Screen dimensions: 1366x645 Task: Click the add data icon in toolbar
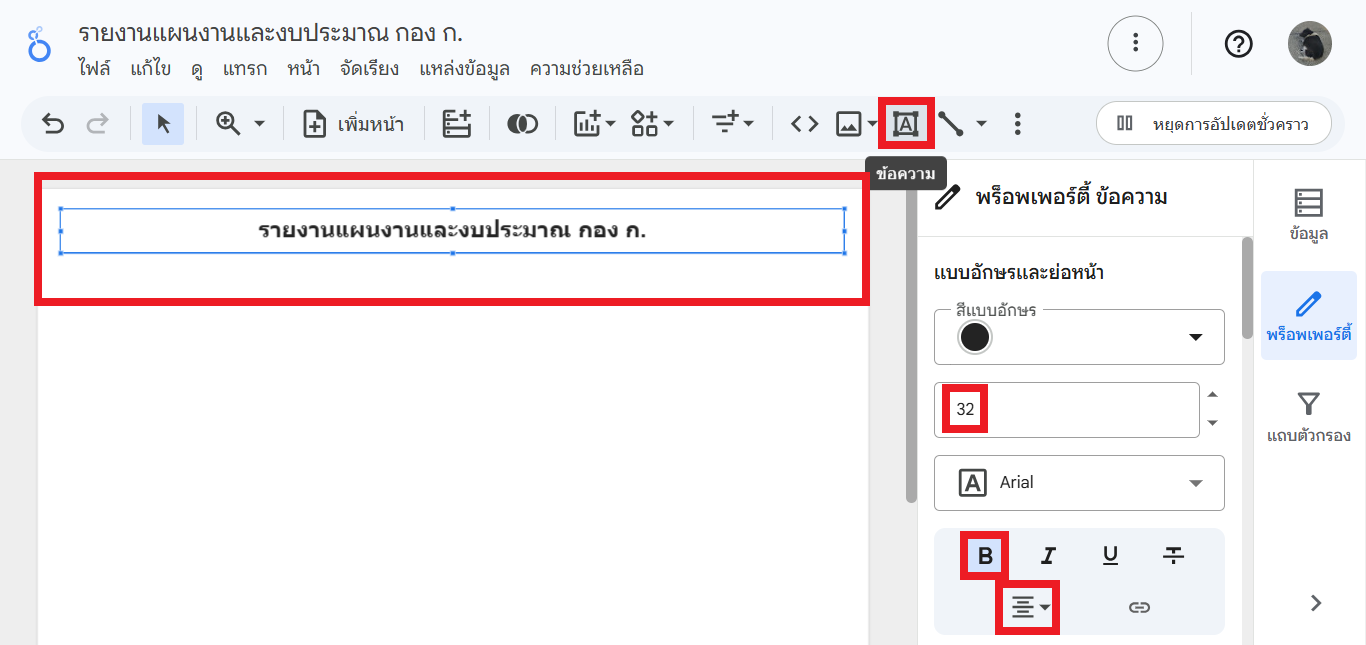[x=457, y=124]
